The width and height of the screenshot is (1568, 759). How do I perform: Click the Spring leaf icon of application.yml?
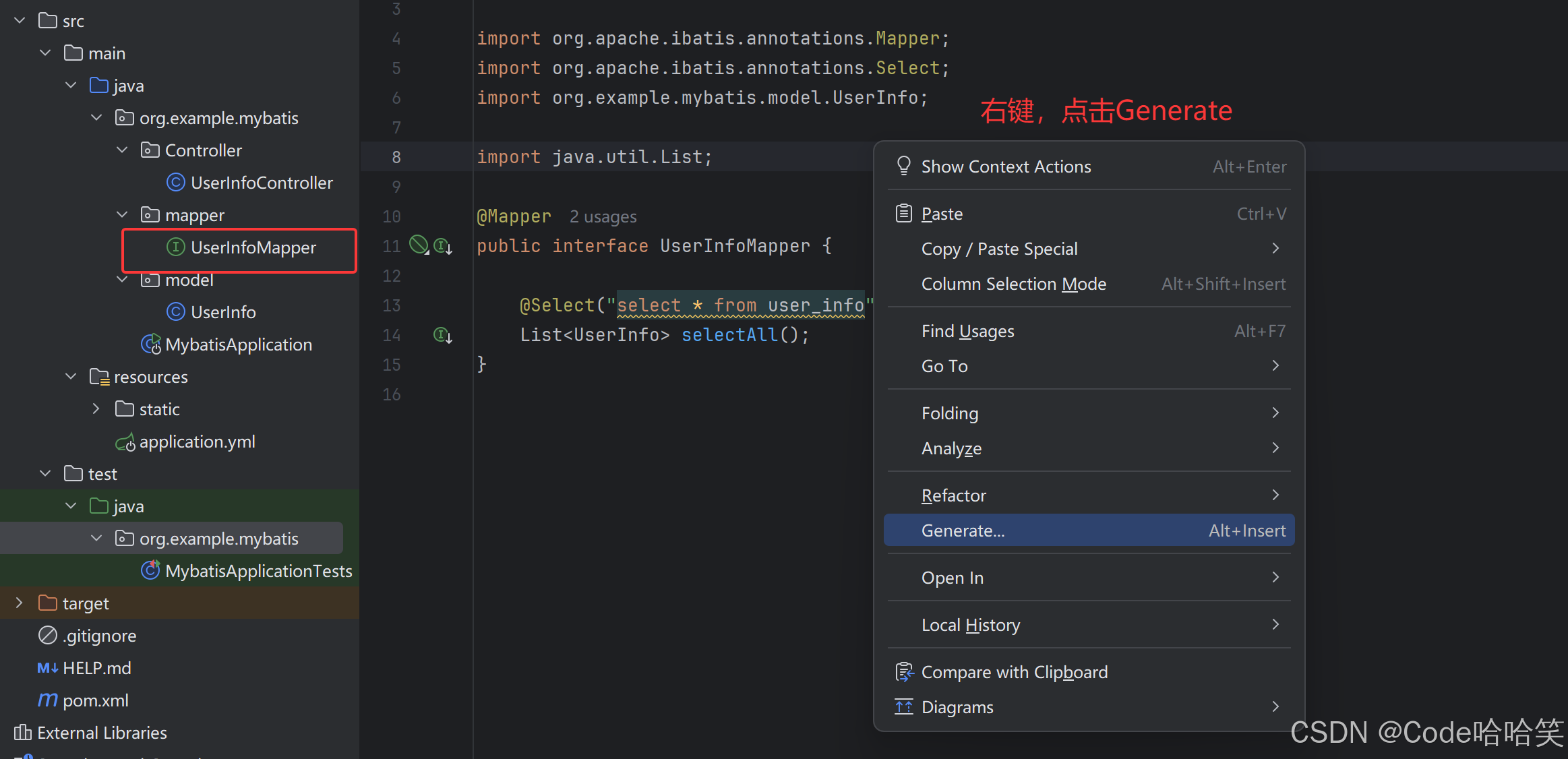coord(125,443)
